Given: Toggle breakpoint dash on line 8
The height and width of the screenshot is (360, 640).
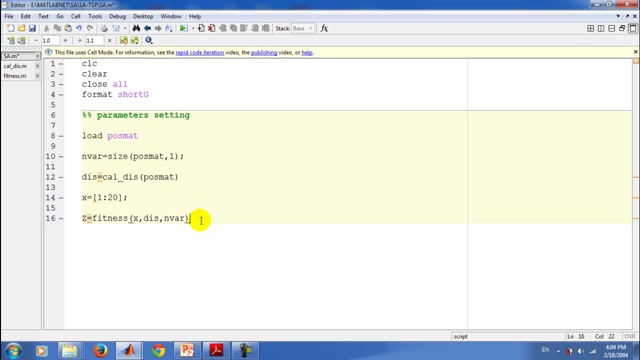Looking at the screenshot, I should (x=61, y=136).
